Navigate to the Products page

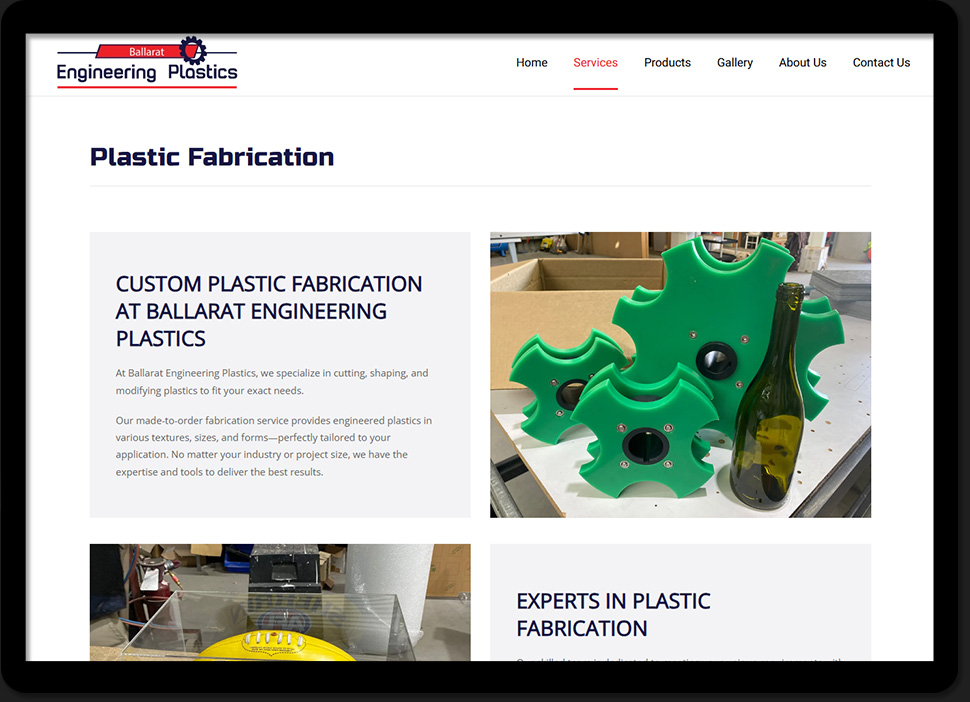click(667, 63)
